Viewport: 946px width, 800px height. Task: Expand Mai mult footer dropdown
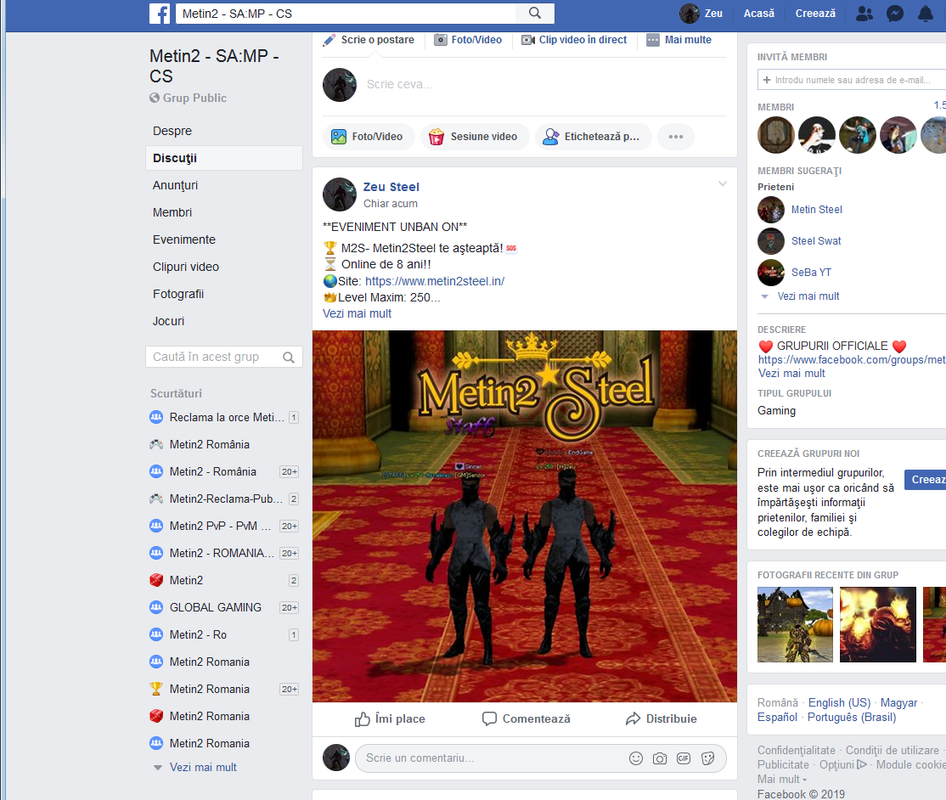pos(782,779)
